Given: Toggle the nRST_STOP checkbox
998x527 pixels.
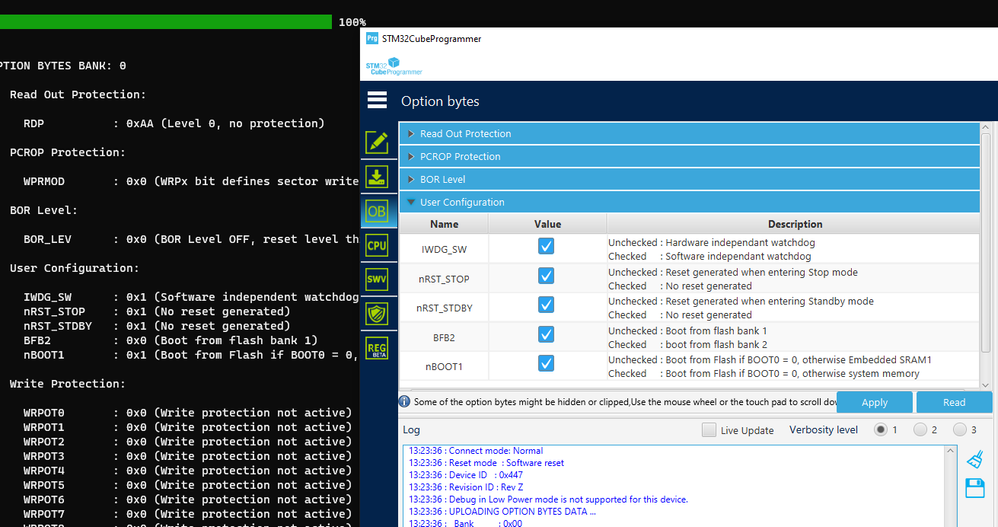Looking at the screenshot, I should click(546, 276).
